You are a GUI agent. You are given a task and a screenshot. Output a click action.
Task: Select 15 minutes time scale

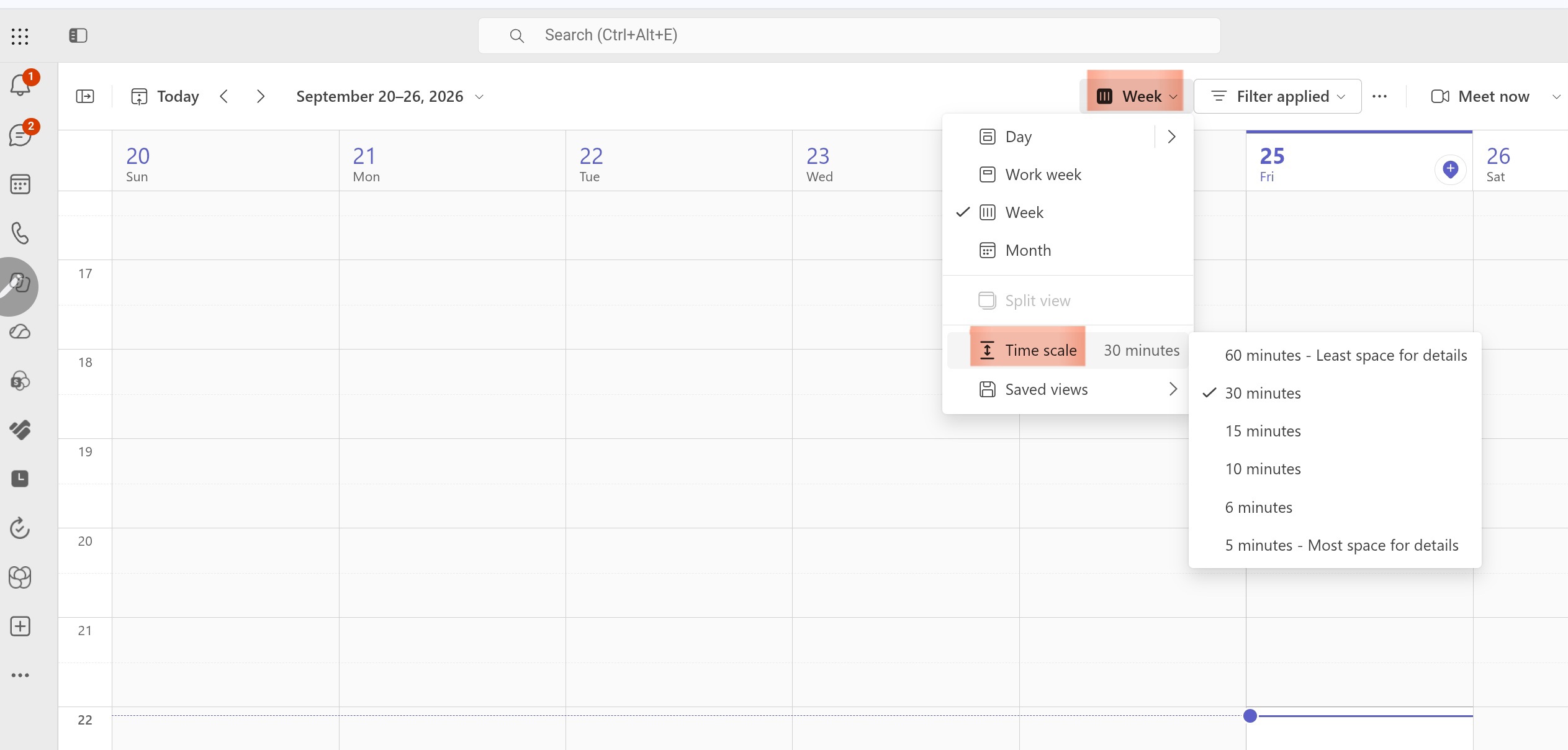(1335, 431)
